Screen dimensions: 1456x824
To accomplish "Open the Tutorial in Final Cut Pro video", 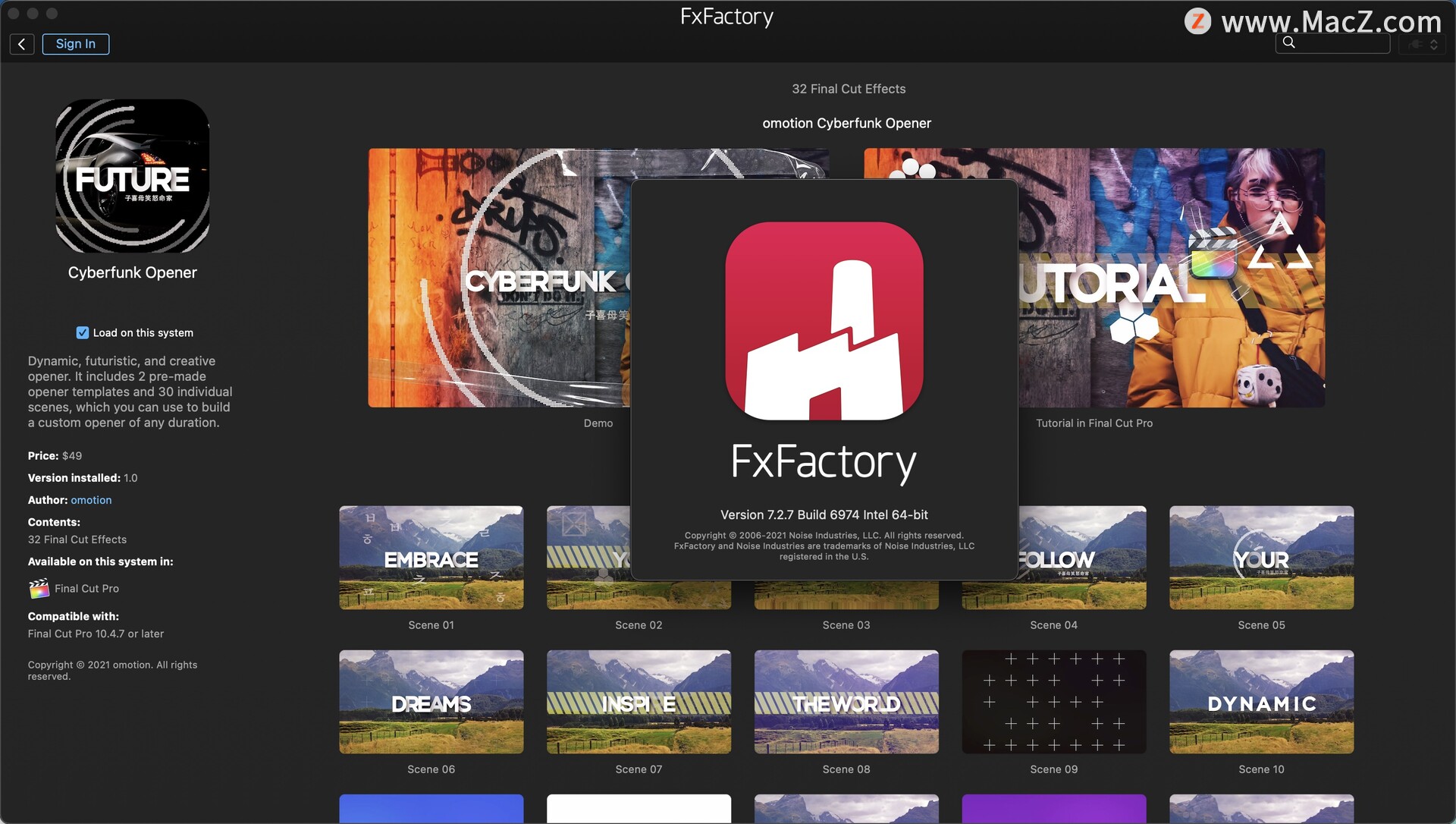I will click(x=1172, y=278).
